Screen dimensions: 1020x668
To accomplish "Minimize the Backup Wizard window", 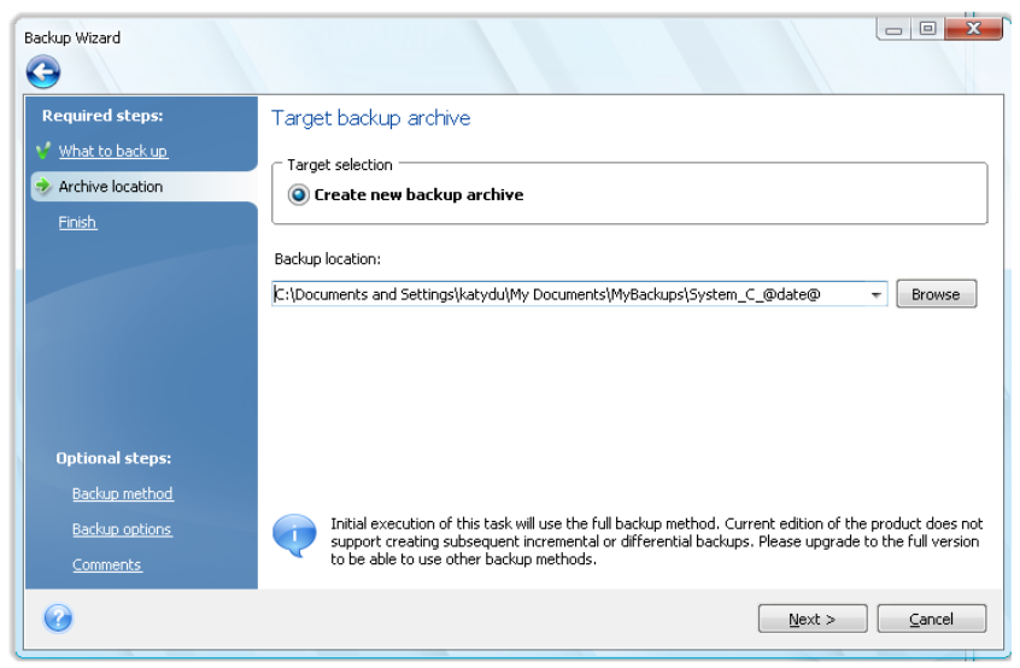I will pos(894,29).
